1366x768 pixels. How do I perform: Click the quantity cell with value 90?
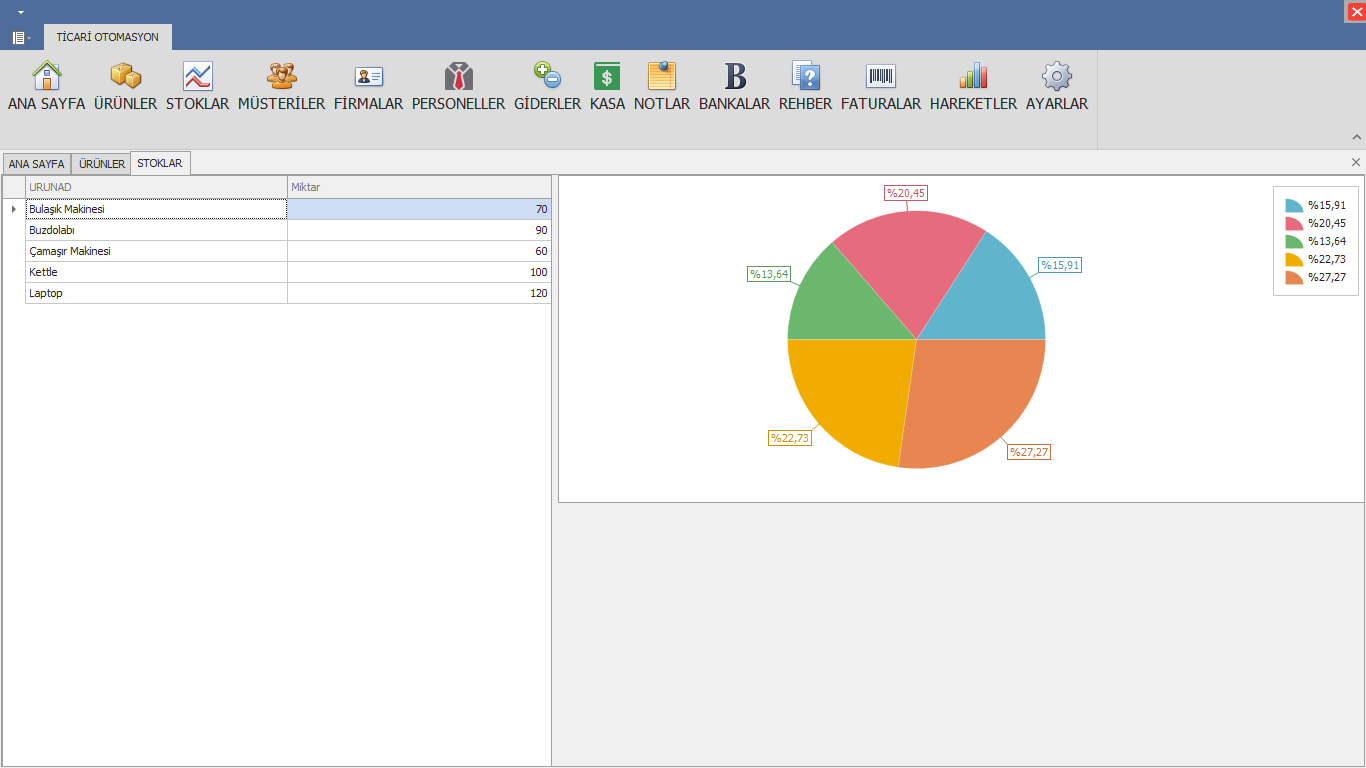(419, 230)
